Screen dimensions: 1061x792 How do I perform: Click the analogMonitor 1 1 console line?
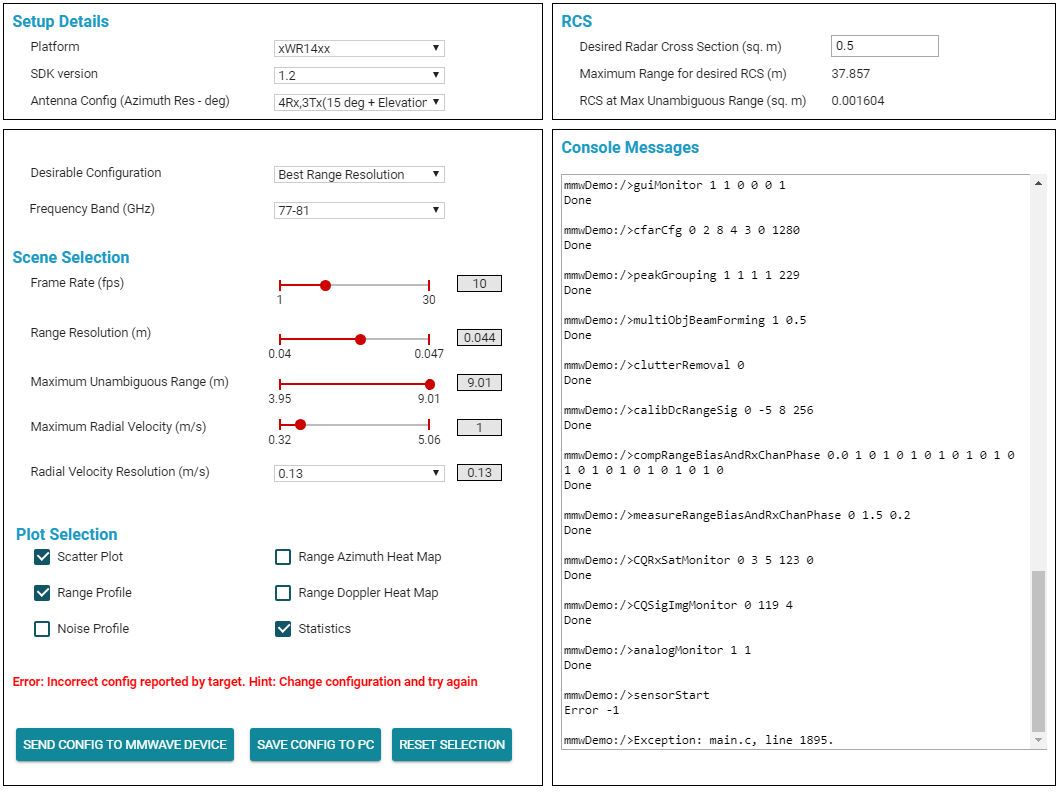(x=658, y=650)
